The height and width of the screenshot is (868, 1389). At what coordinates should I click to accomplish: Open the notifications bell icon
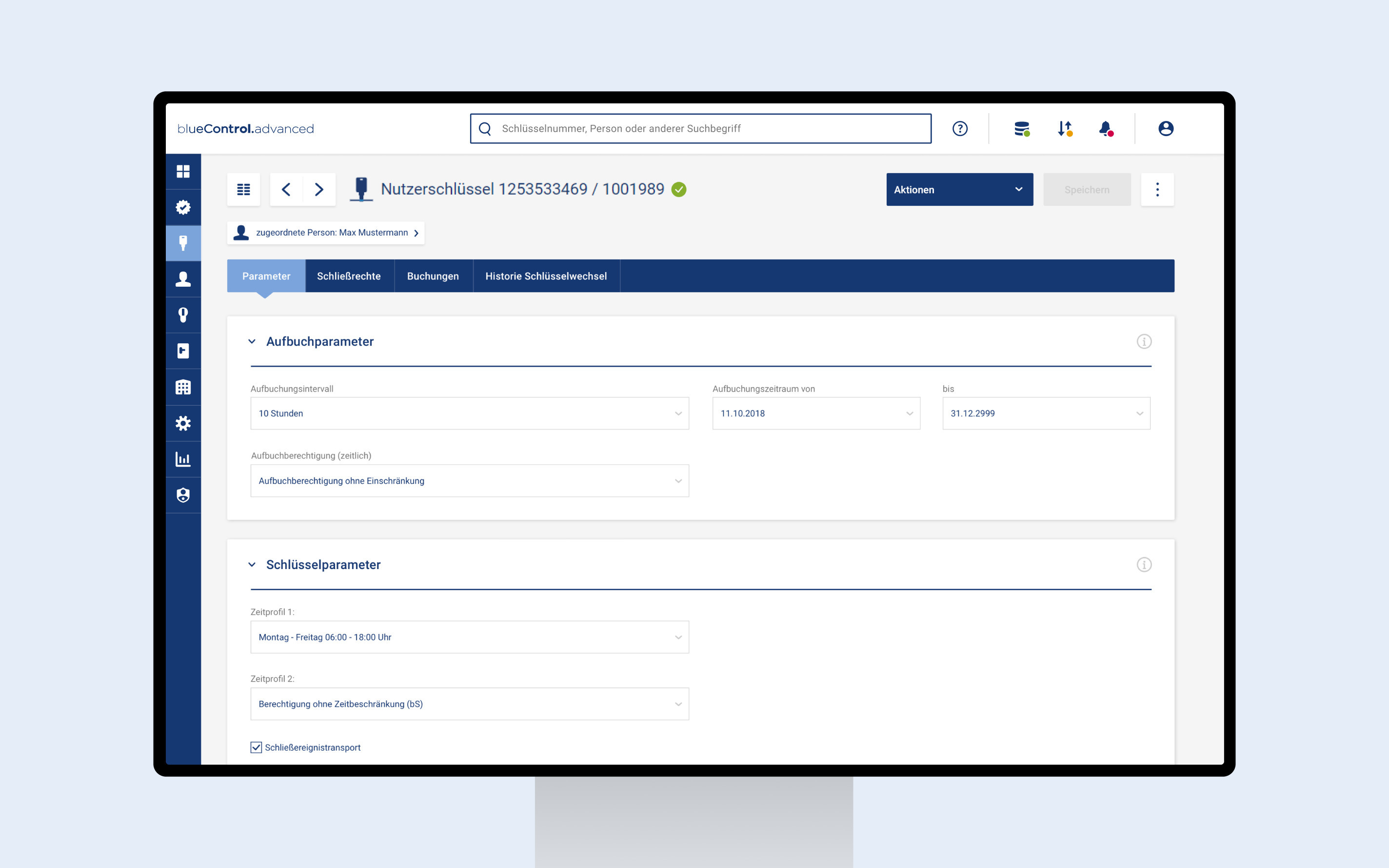point(1106,129)
